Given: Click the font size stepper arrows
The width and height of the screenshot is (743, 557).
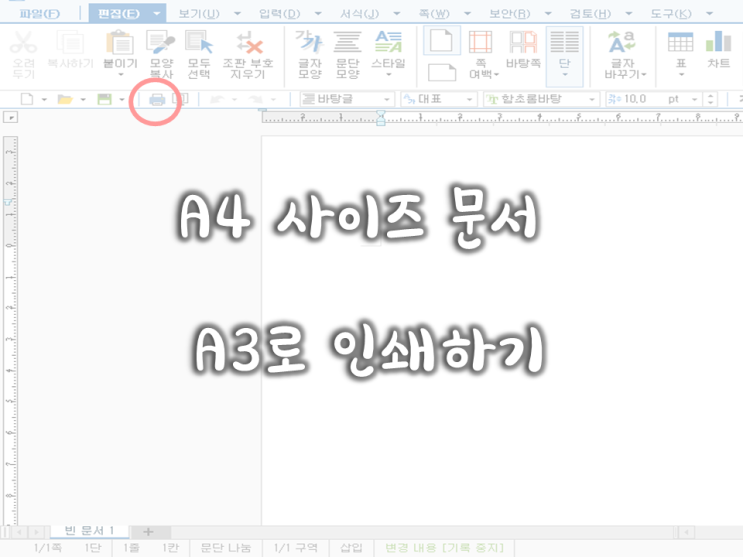Looking at the screenshot, I should click(x=710, y=100).
